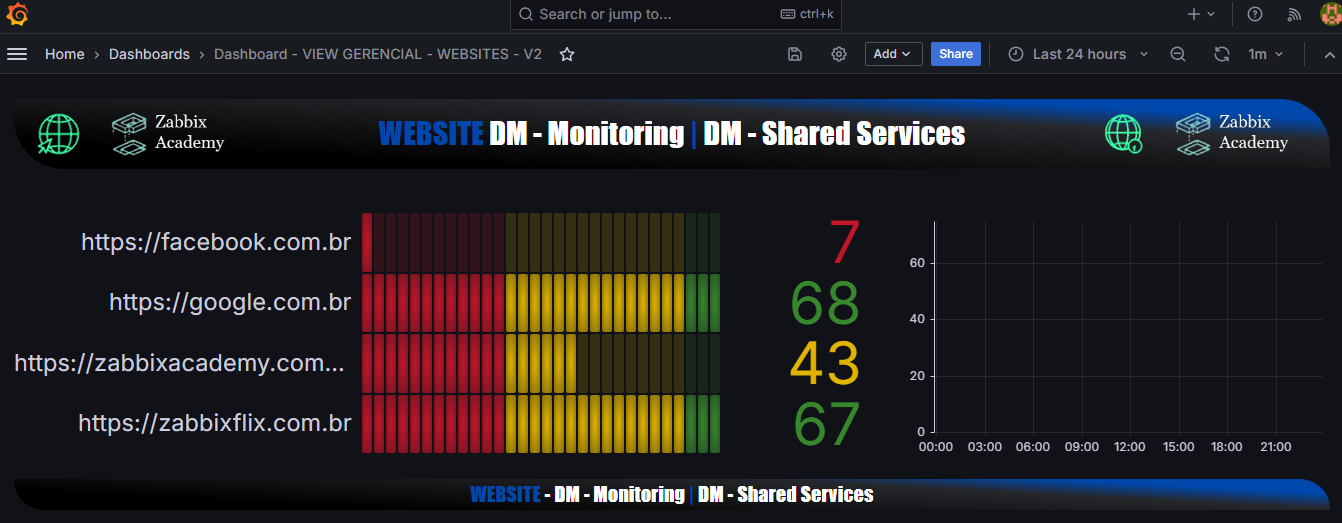Open the Dashboards breadcrumb link

pyautogui.click(x=149, y=54)
